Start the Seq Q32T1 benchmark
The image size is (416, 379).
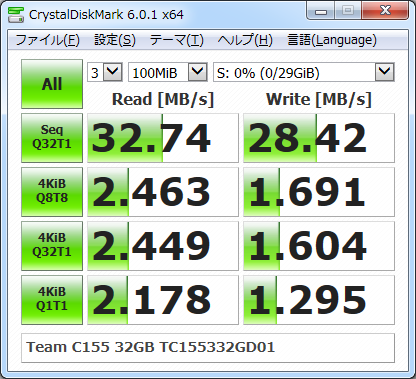click(x=52, y=138)
